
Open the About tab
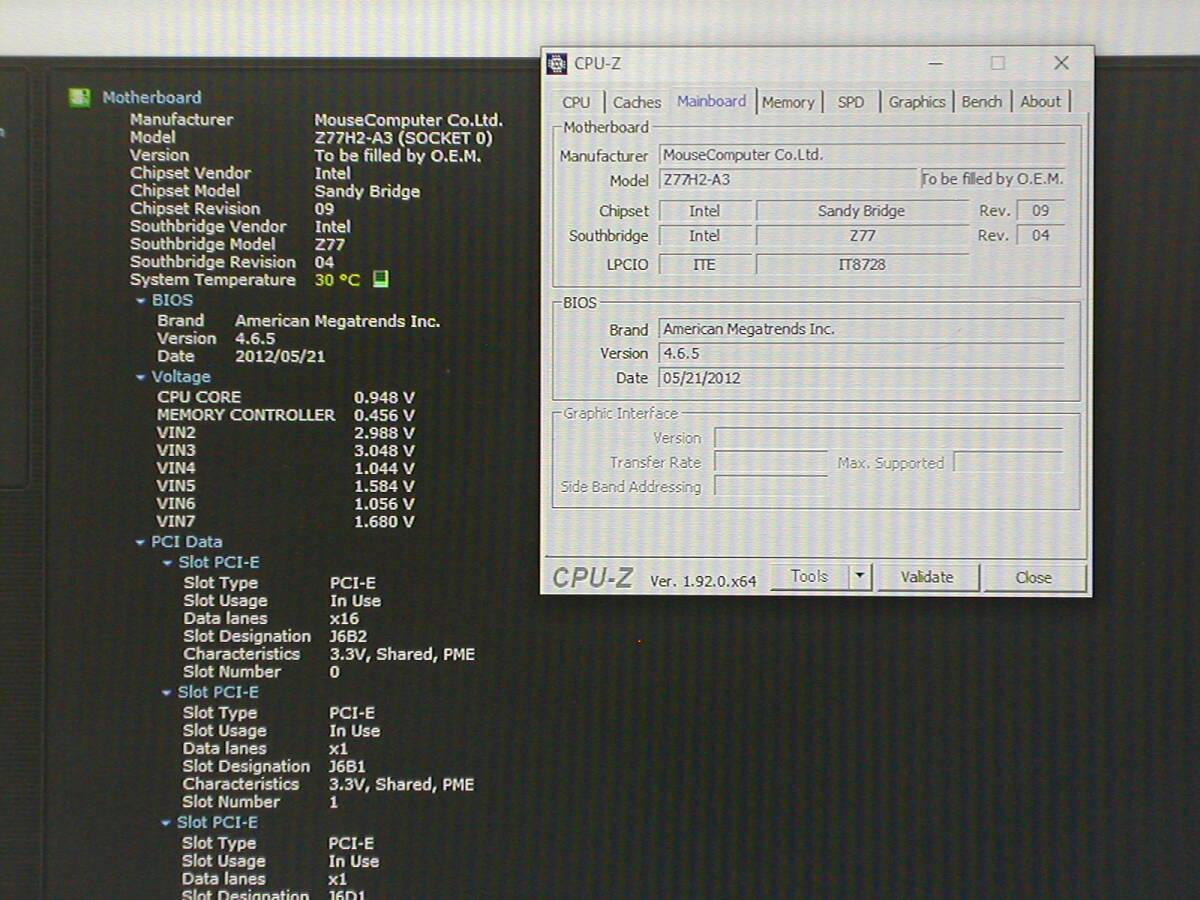coord(1040,102)
